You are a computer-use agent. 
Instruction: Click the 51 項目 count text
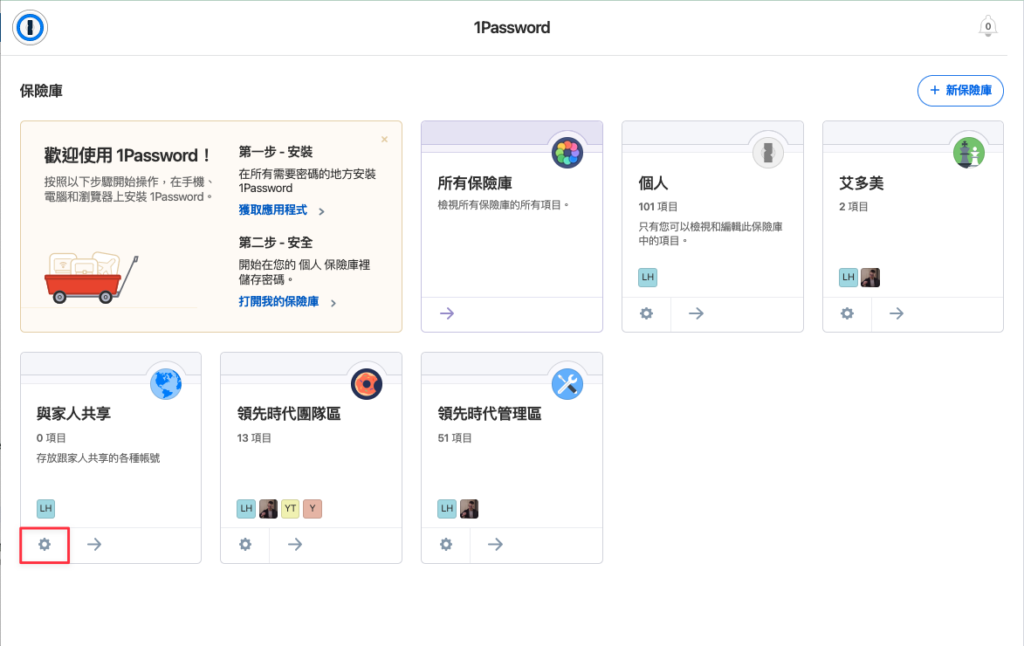click(455, 438)
